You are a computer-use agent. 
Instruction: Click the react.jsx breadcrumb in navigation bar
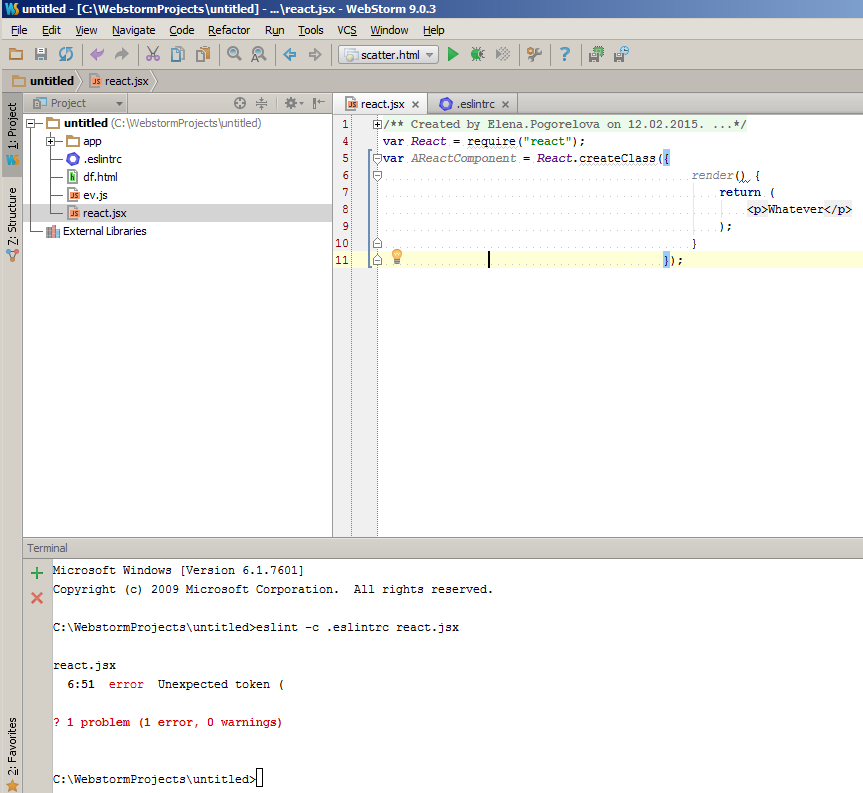119,81
